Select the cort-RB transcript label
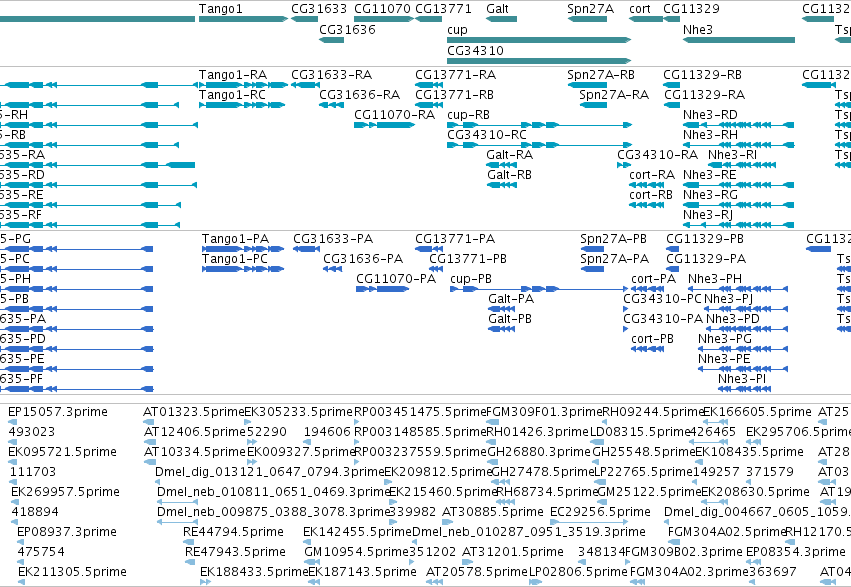Viewport: 851px width, 587px height. [x=651, y=195]
